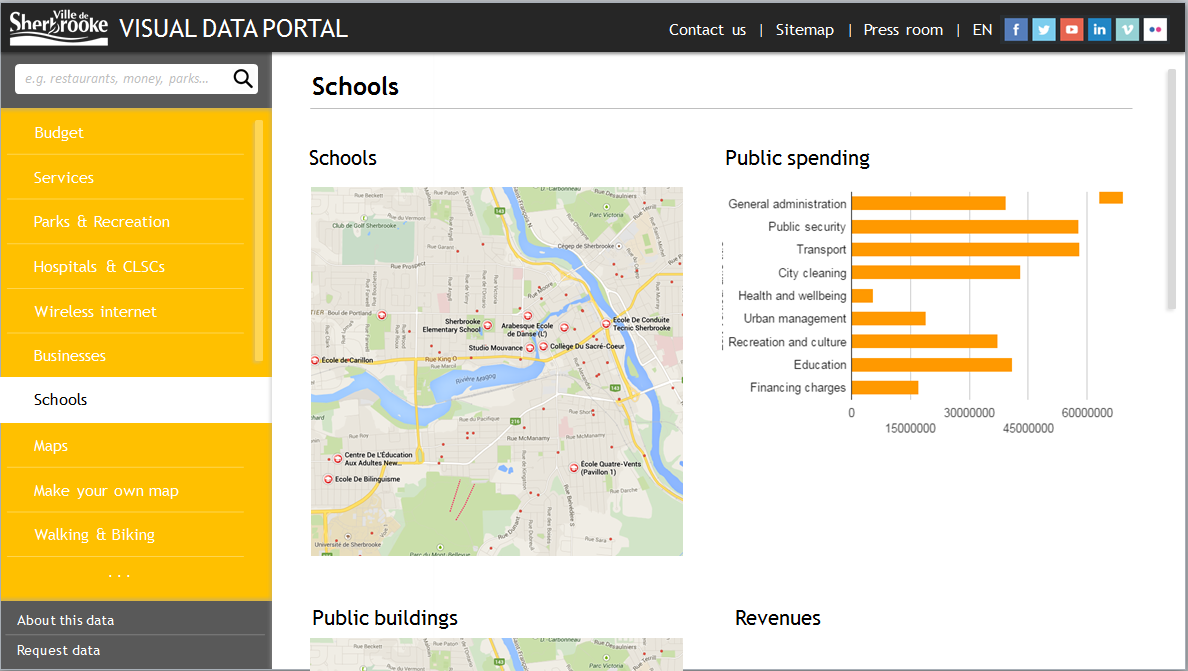
Task: Click the Health and wellbeing bar
Action: pyautogui.click(x=862, y=295)
